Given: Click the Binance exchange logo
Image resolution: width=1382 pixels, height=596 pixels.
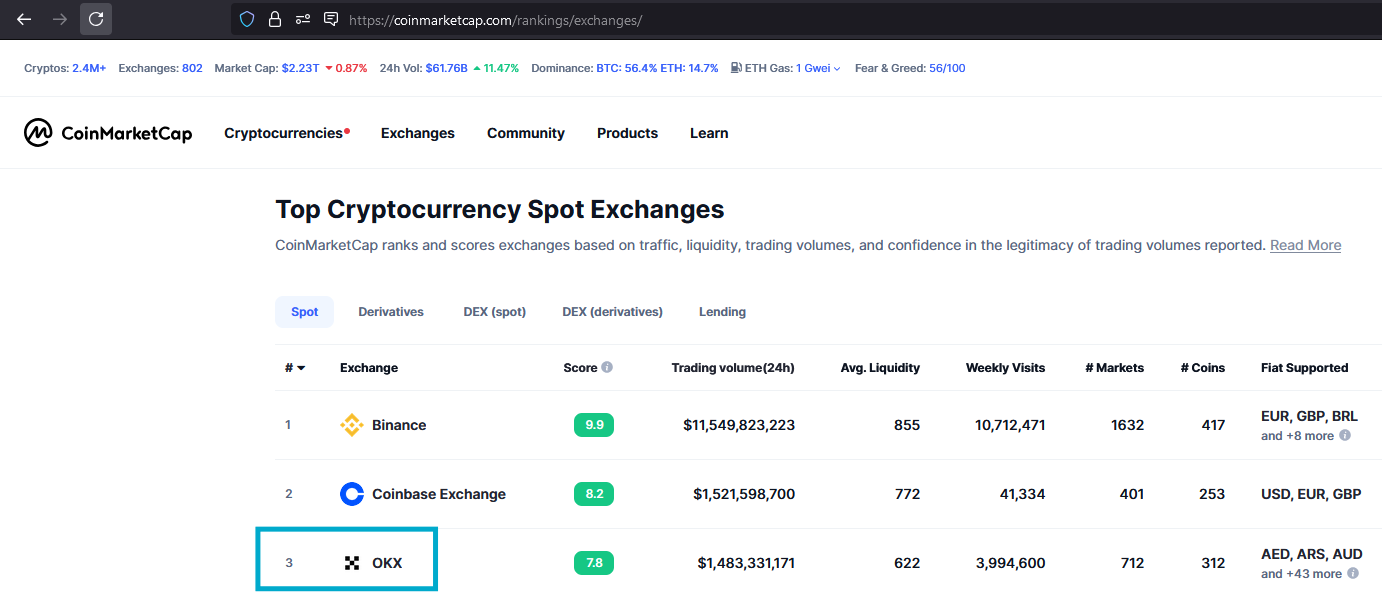Looking at the screenshot, I should coord(352,425).
